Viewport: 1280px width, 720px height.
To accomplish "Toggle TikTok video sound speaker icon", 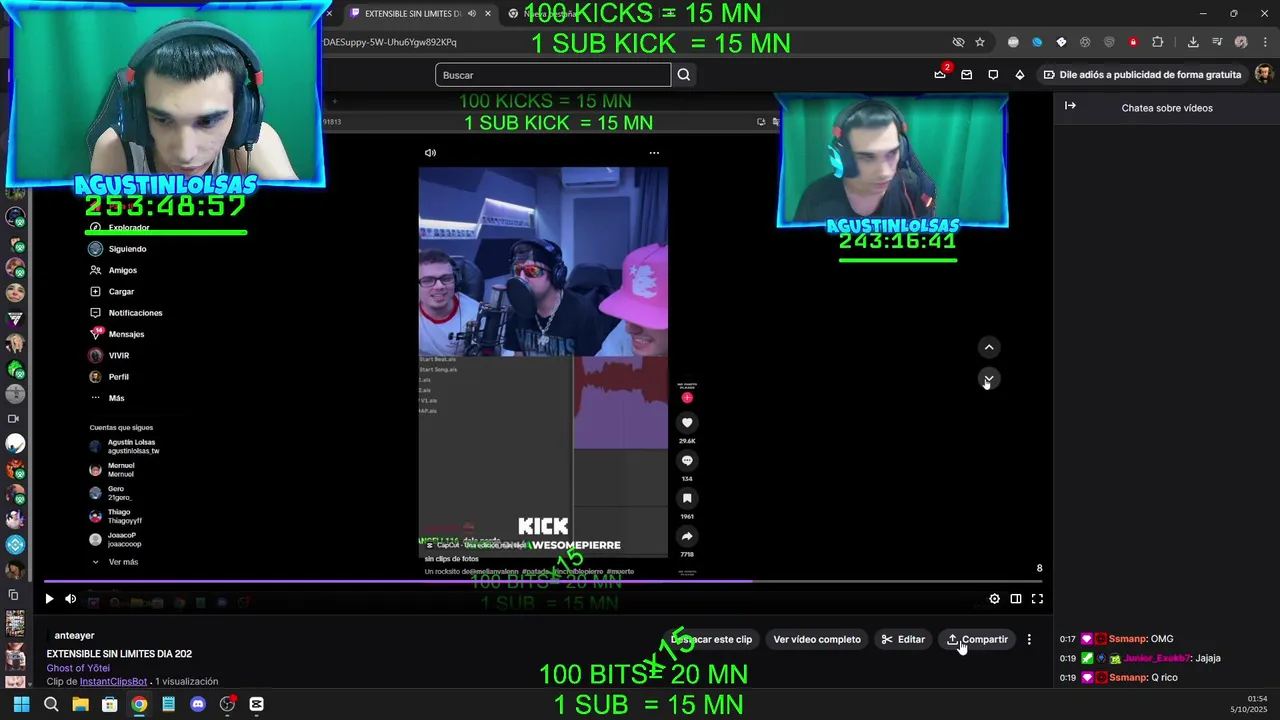I will [x=430, y=153].
